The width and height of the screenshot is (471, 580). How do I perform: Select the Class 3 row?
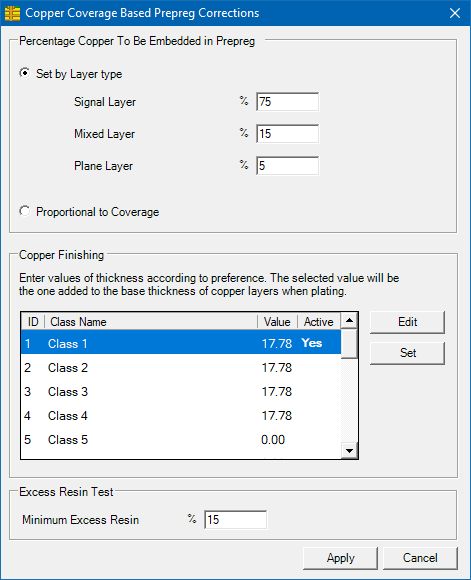click(x=181, y=392)
